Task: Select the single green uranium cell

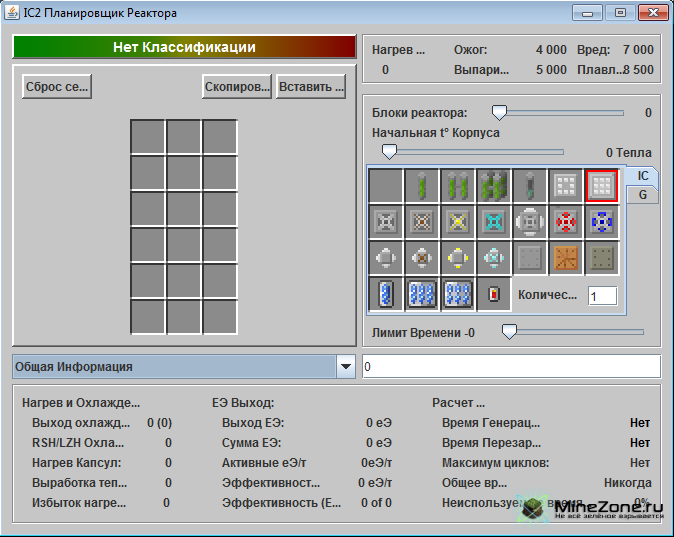Action: (422, 186)
